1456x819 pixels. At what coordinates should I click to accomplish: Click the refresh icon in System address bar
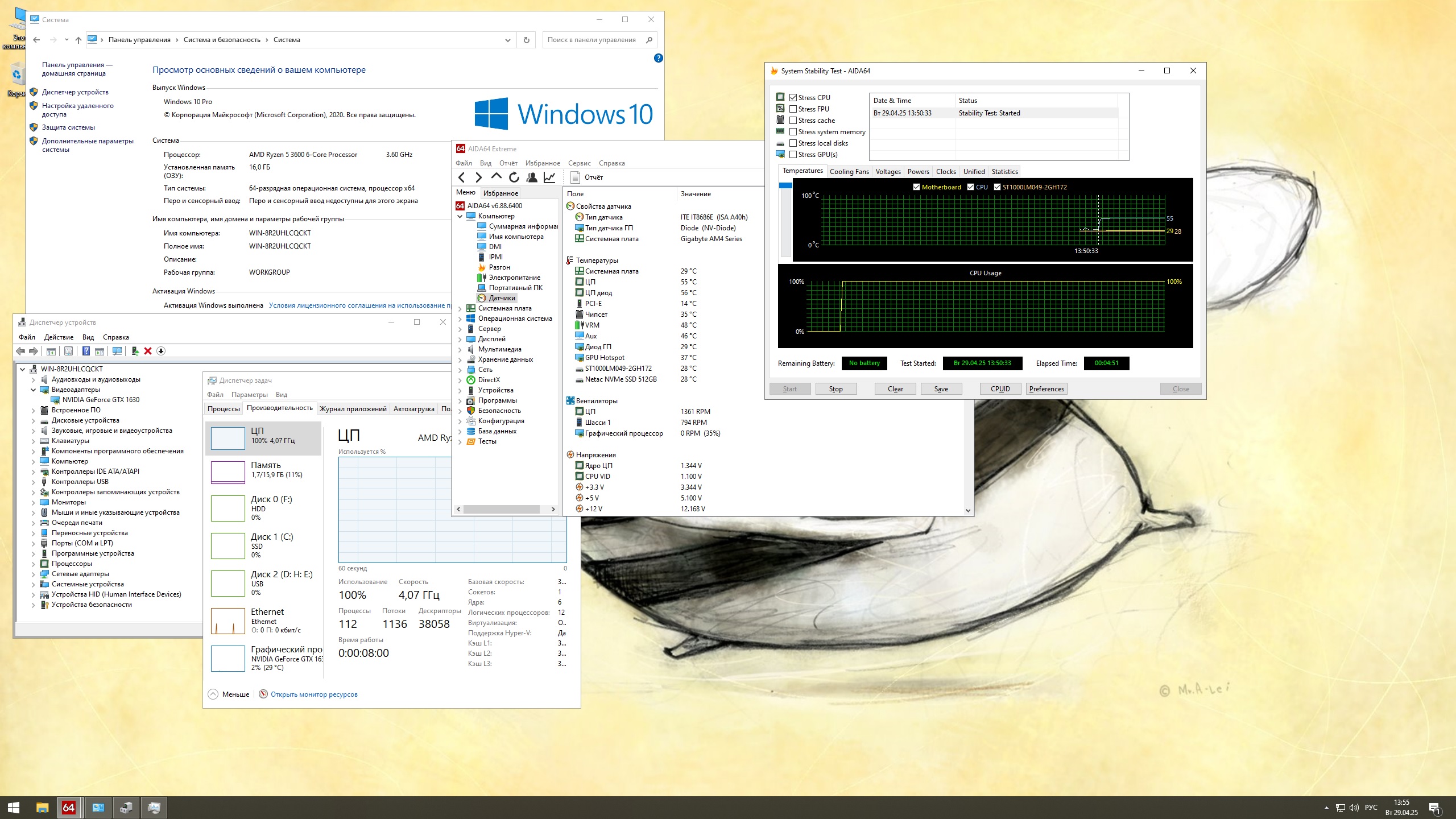click(x=526, y=40)
